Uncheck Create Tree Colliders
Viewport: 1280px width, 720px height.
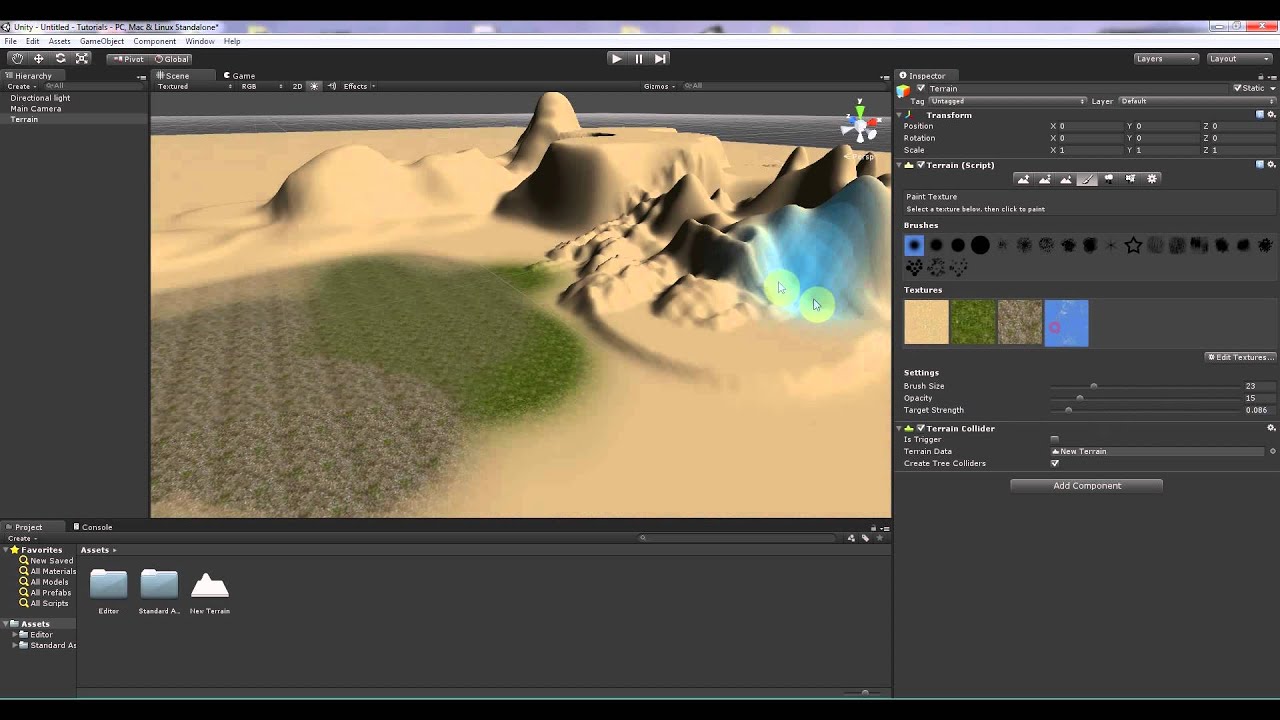pyautogui.click(x=1054, y=464)
